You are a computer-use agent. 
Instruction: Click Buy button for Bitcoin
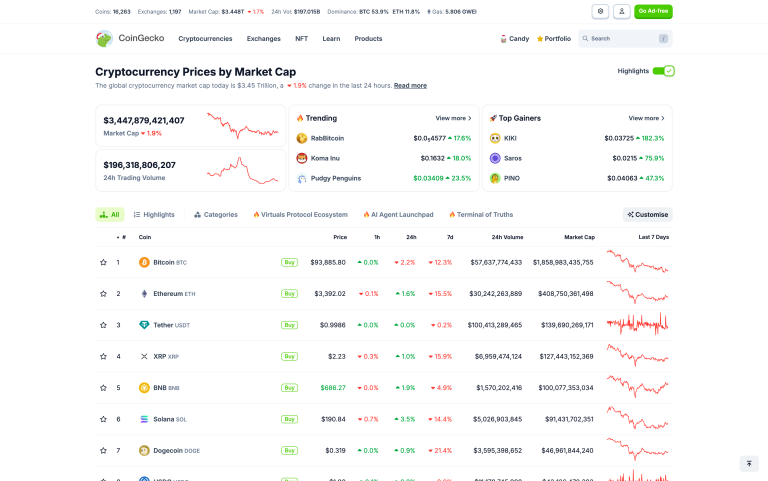click(289, 263)
